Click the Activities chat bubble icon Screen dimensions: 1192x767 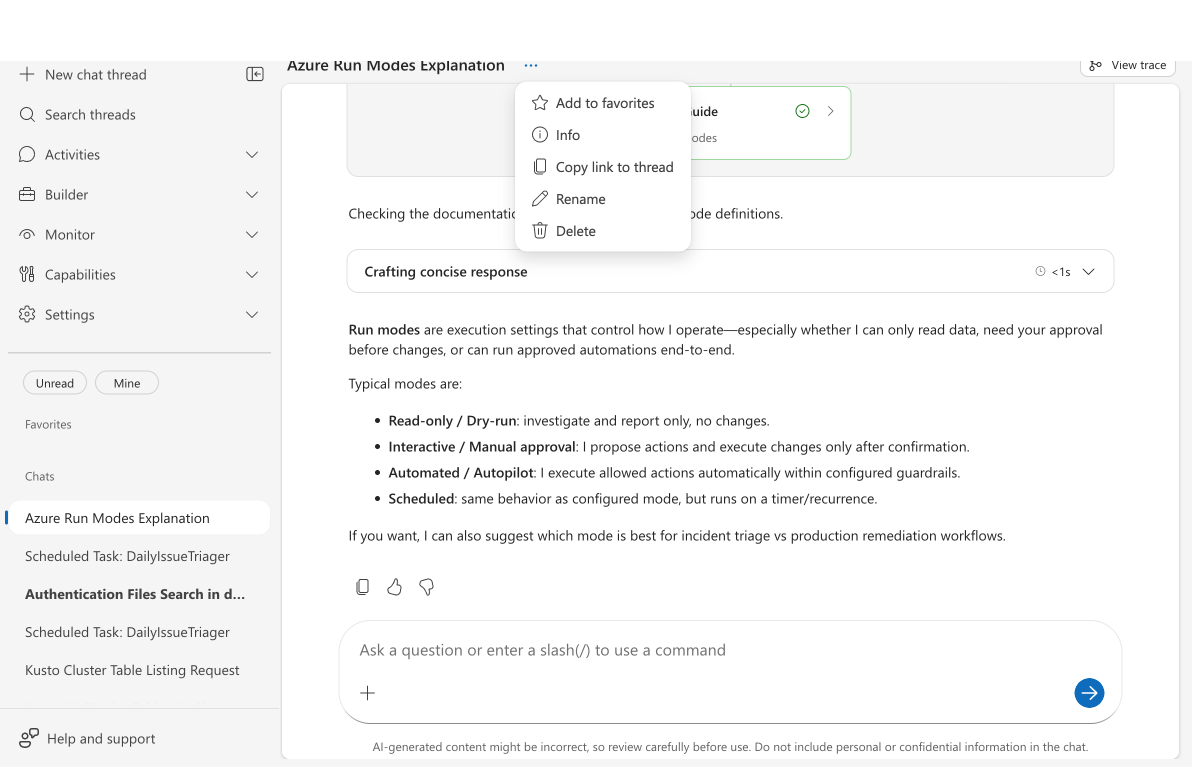pos(27,154)
